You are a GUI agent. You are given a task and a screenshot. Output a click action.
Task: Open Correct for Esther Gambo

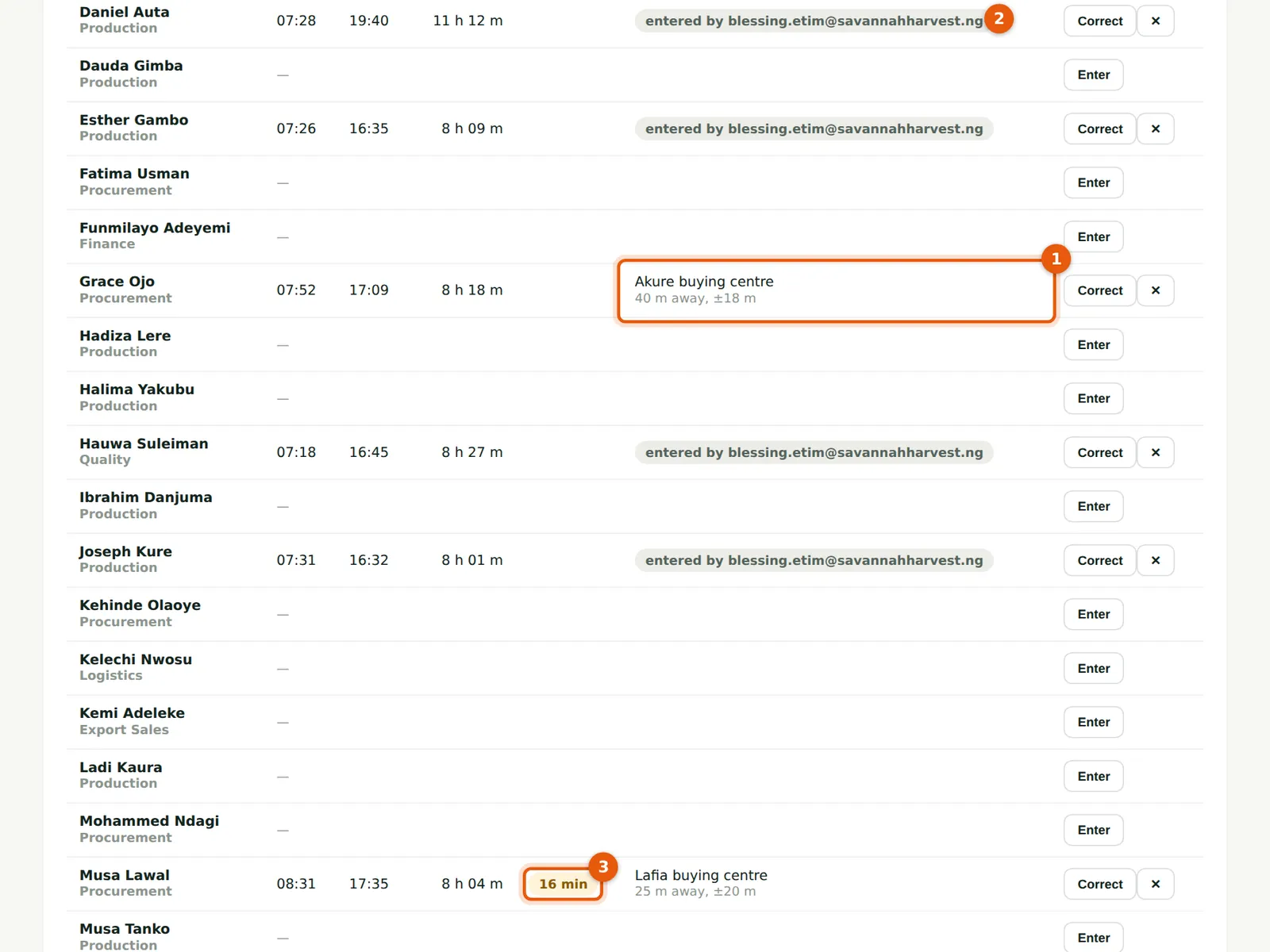click(1099, 129)
